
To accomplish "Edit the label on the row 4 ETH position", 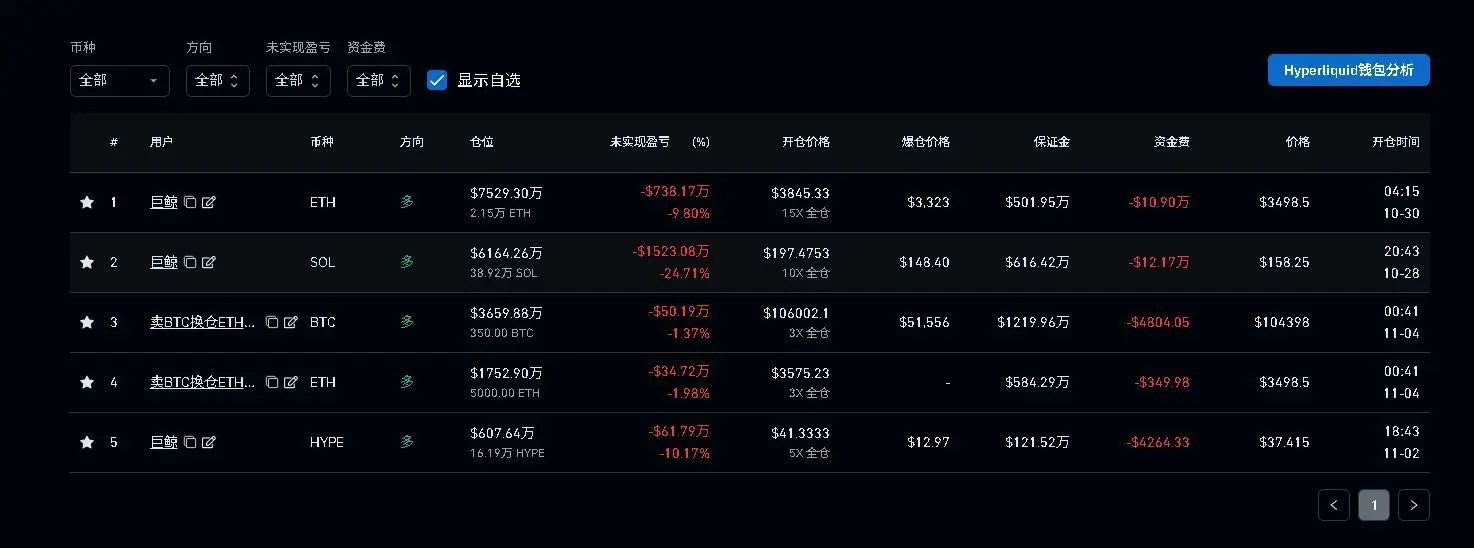I will click(291, 382).
